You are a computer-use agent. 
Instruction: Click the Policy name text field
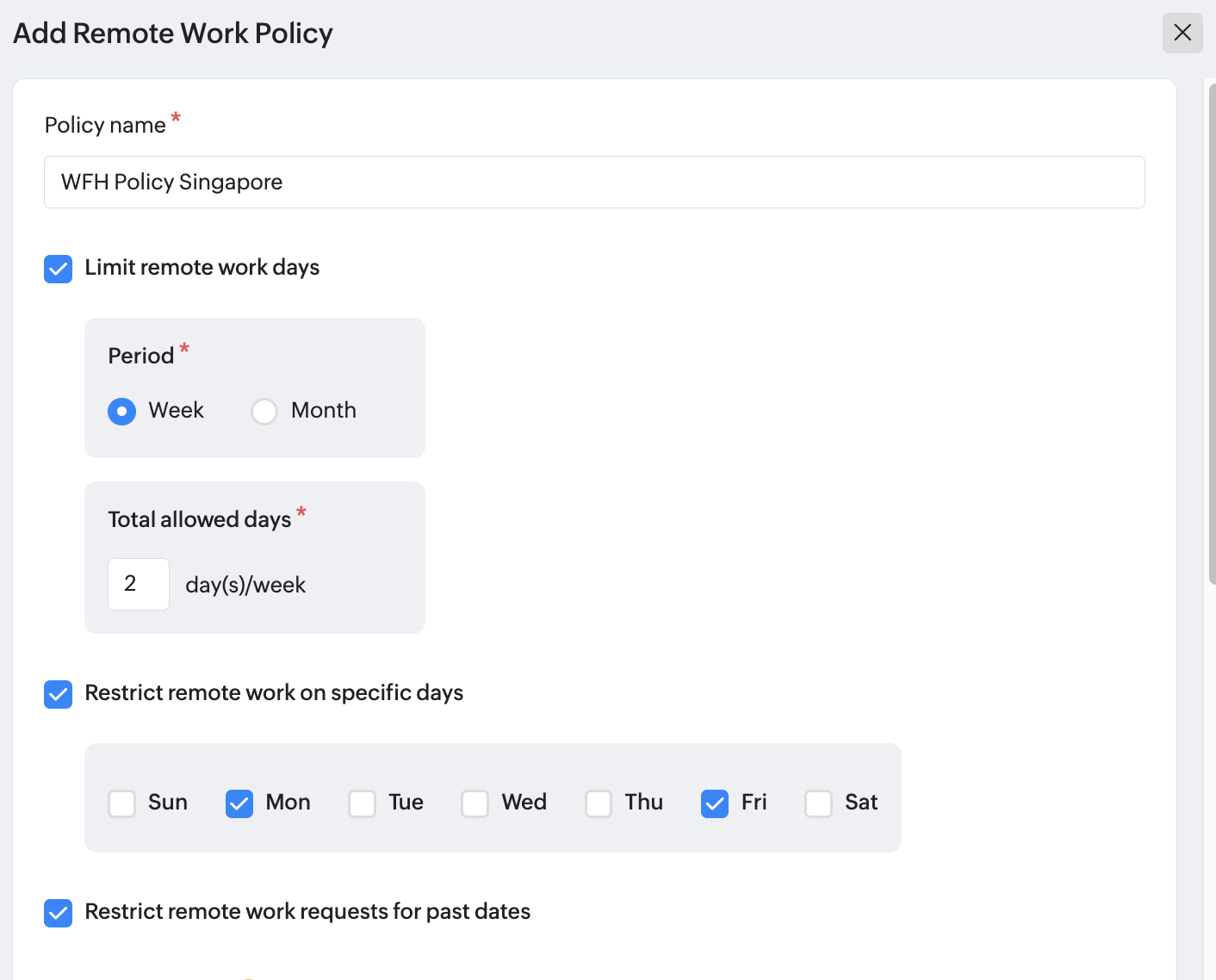pyautogui.click(x=594, y=182)
